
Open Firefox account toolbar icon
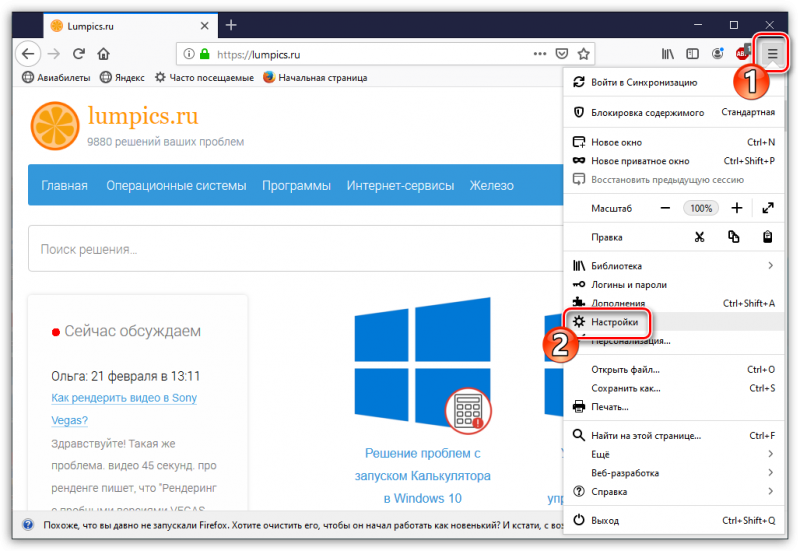click(x=717, y=54)
